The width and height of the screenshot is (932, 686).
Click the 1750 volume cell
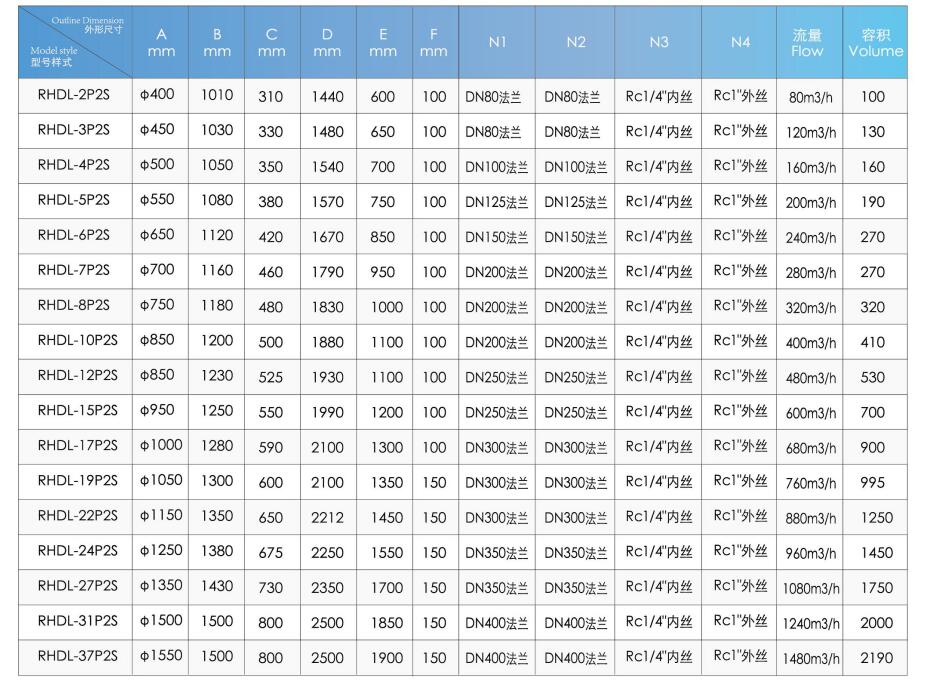click(x=877, y=587)
